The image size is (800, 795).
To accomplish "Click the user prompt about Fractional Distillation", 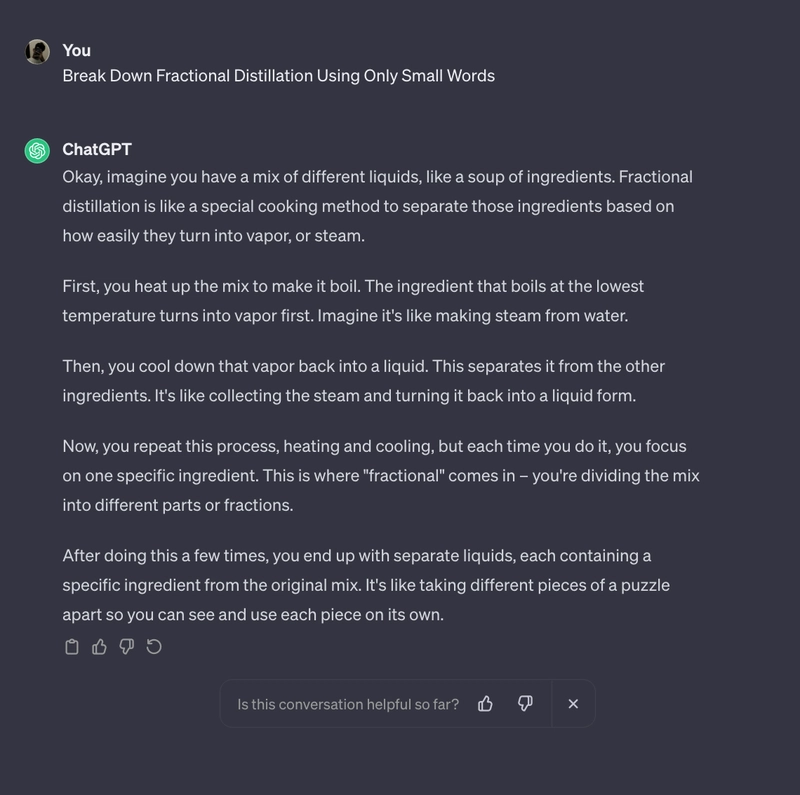I will coord(279,76).
